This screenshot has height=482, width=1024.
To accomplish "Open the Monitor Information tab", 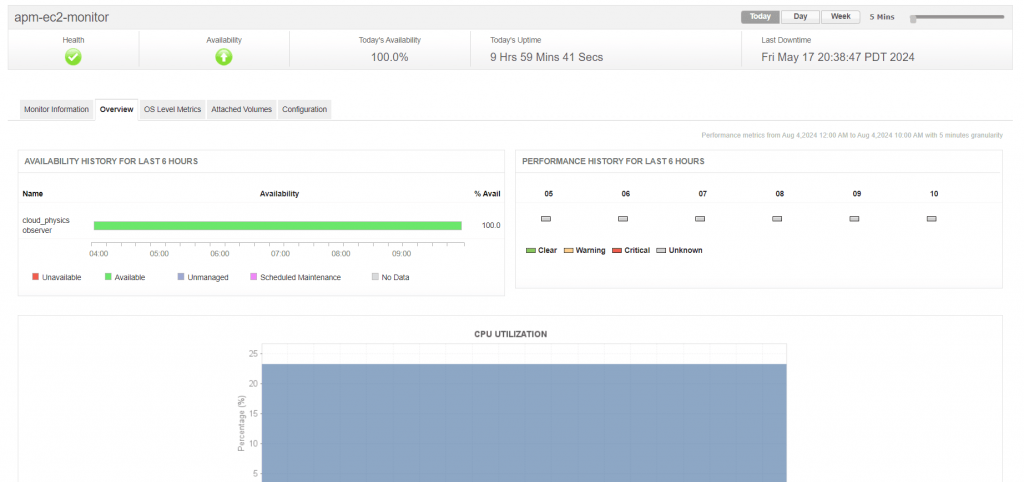I will tap(56, 109).
